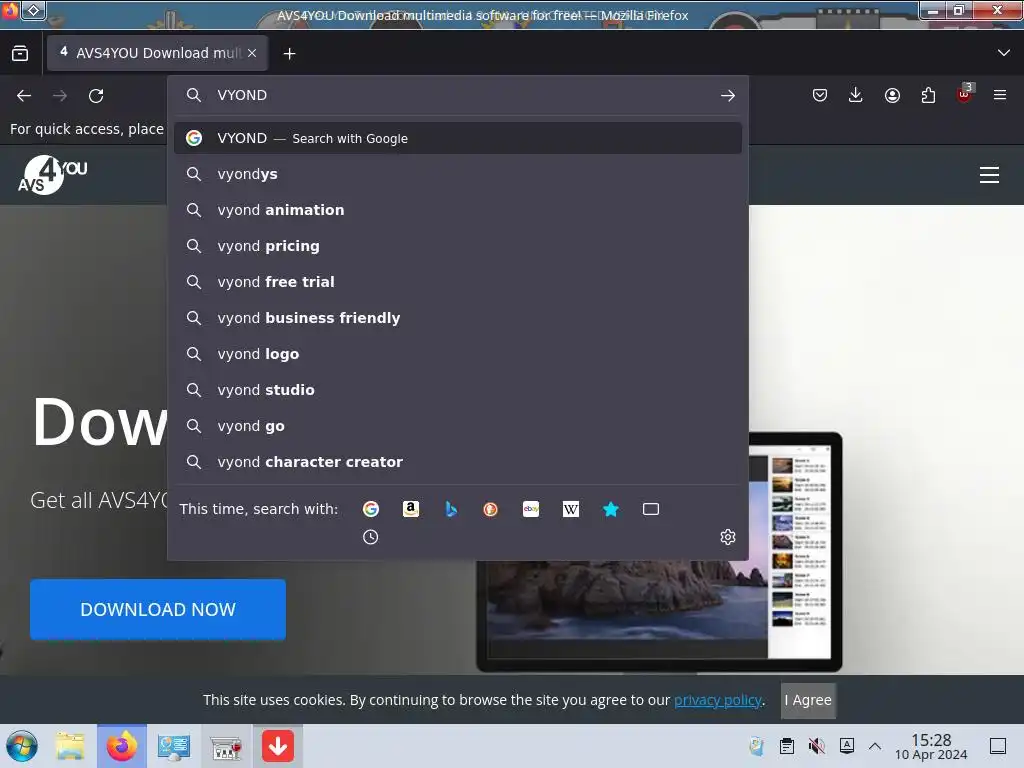
Task: Select 'VYOND — Search with Google' suggestion
Action: coord(457,138)
